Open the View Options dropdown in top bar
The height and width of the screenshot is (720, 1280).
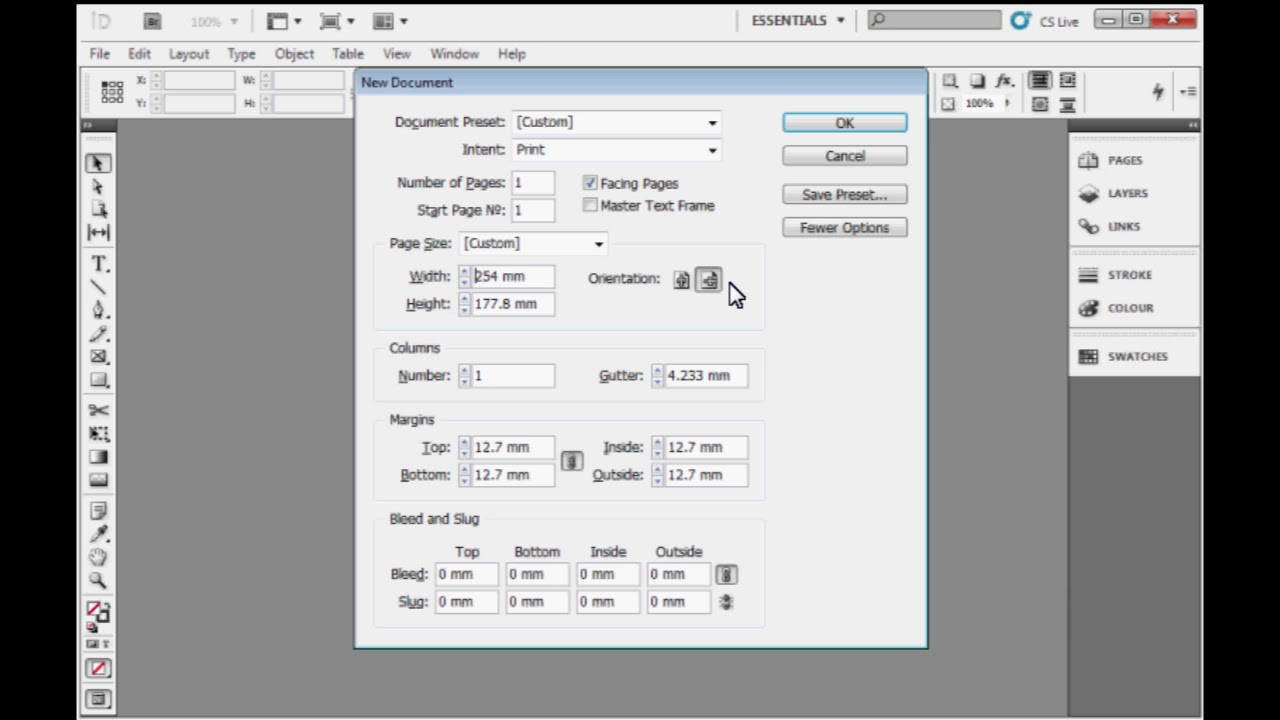pos(284,21)
